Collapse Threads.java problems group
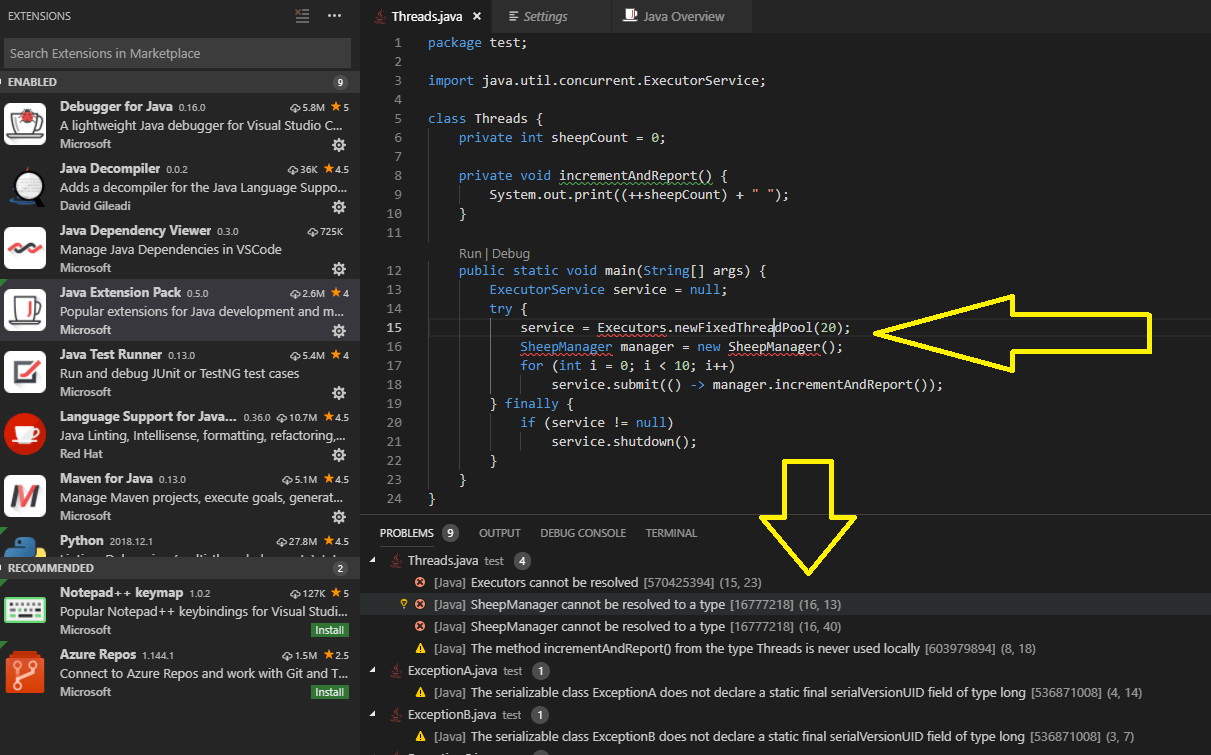 [373, 561]
